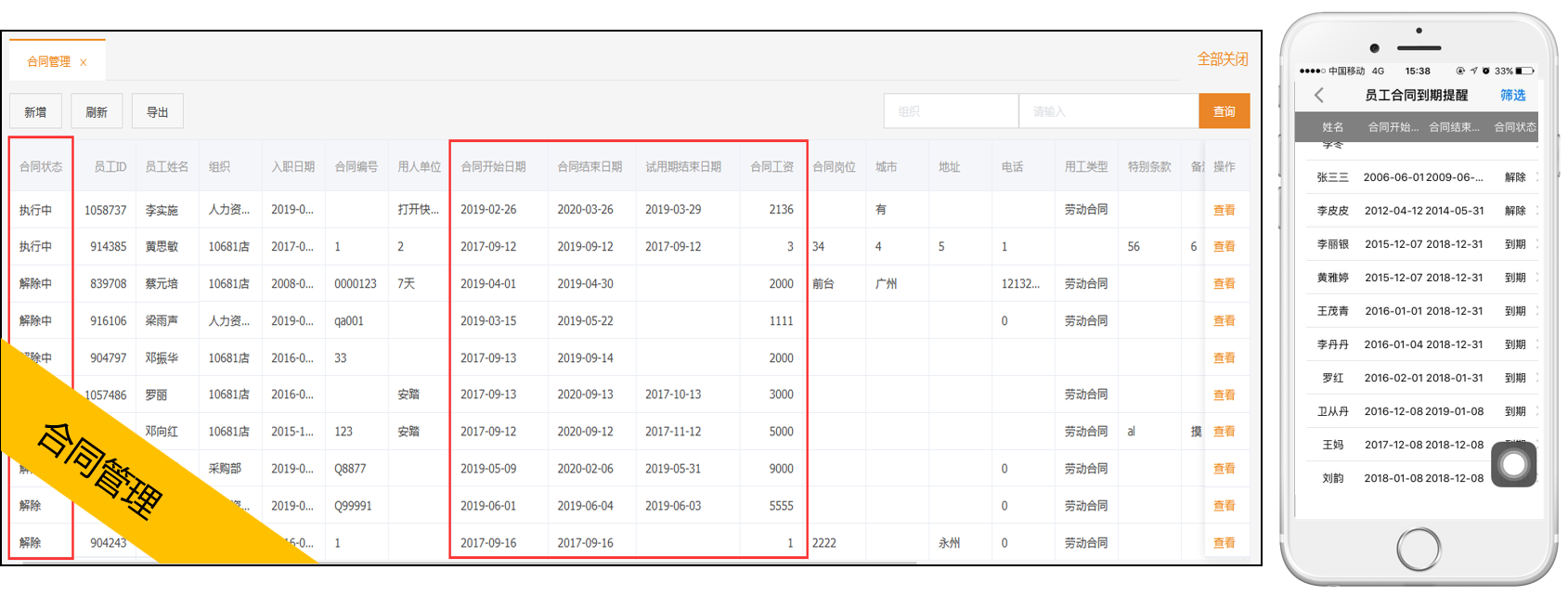
Task: Export data with the 导出 button
Action: (157, 112)
